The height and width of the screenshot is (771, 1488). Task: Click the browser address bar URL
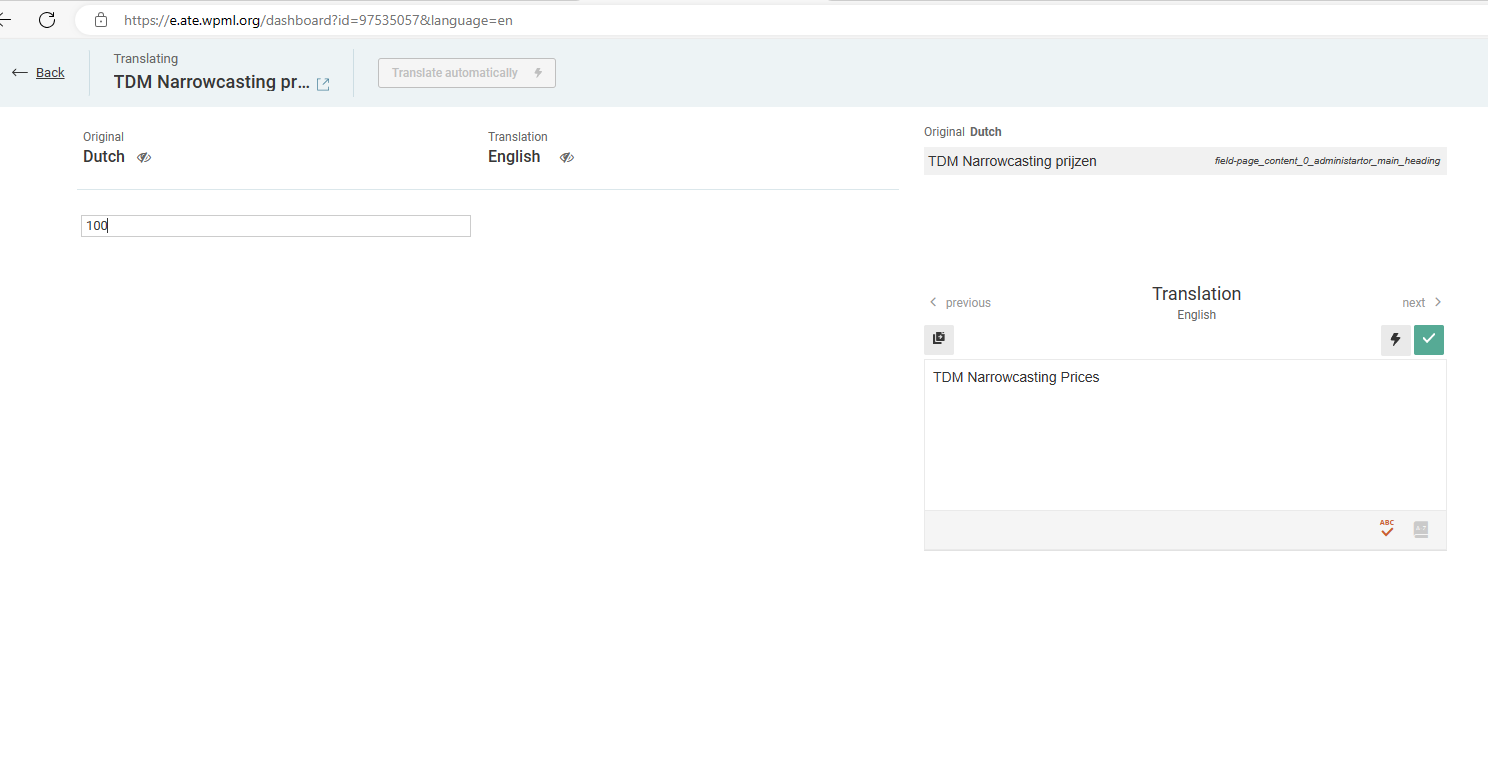(318, 20)
